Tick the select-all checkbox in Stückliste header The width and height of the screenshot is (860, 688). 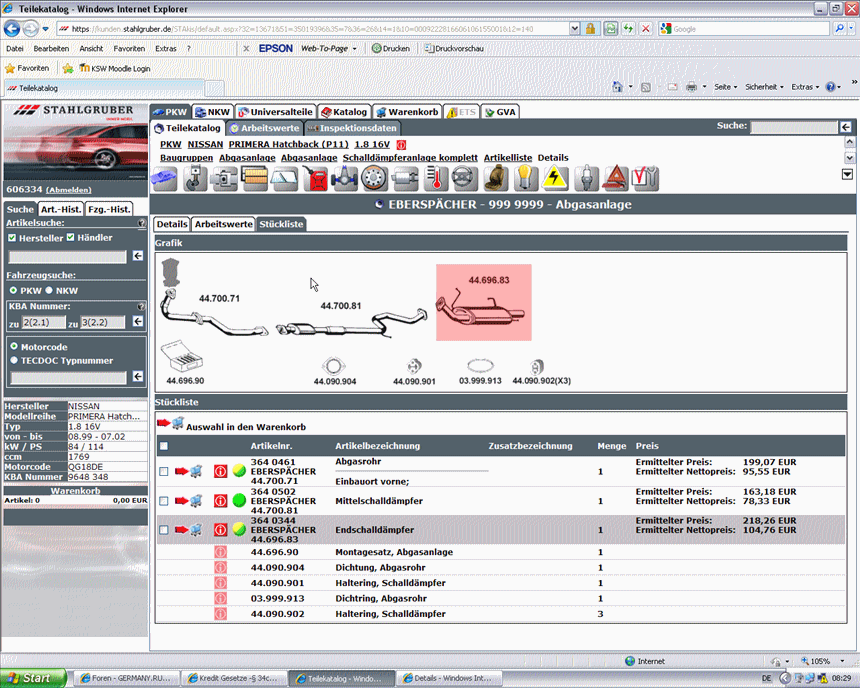click(x=163, y=446)
